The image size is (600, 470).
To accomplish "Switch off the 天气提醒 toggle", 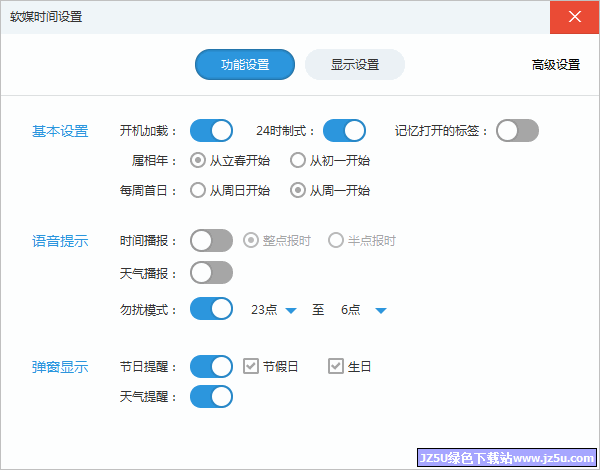I will click(x=211, y=396).
